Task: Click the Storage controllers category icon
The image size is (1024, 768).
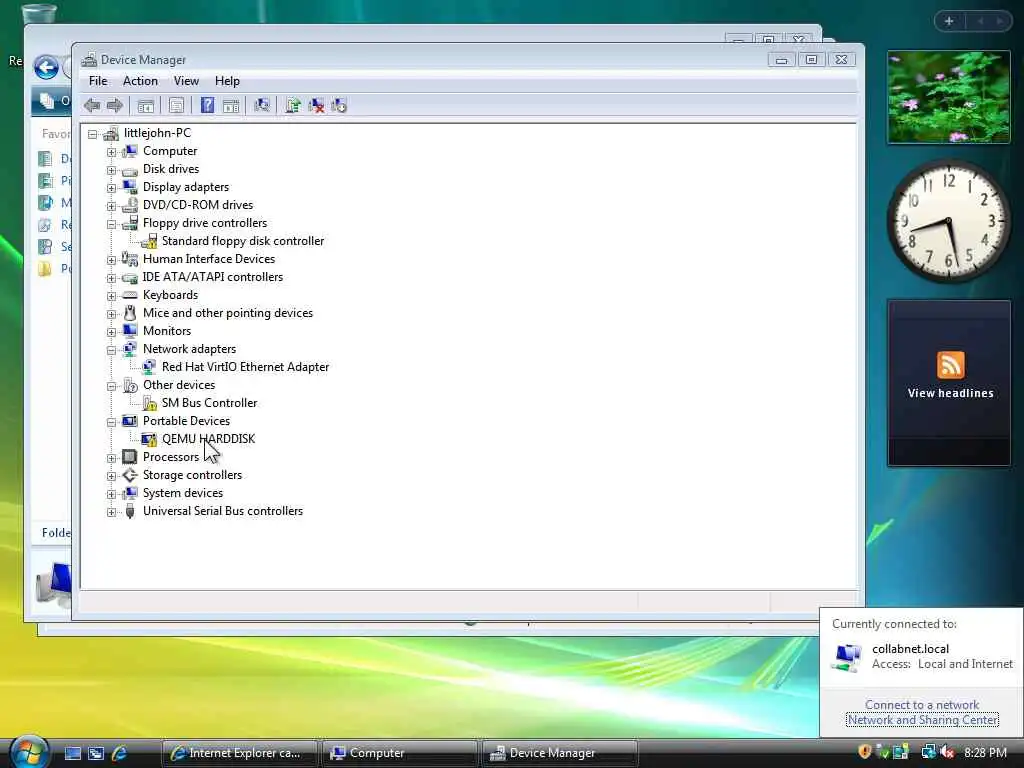Action: tap(130, 475)
